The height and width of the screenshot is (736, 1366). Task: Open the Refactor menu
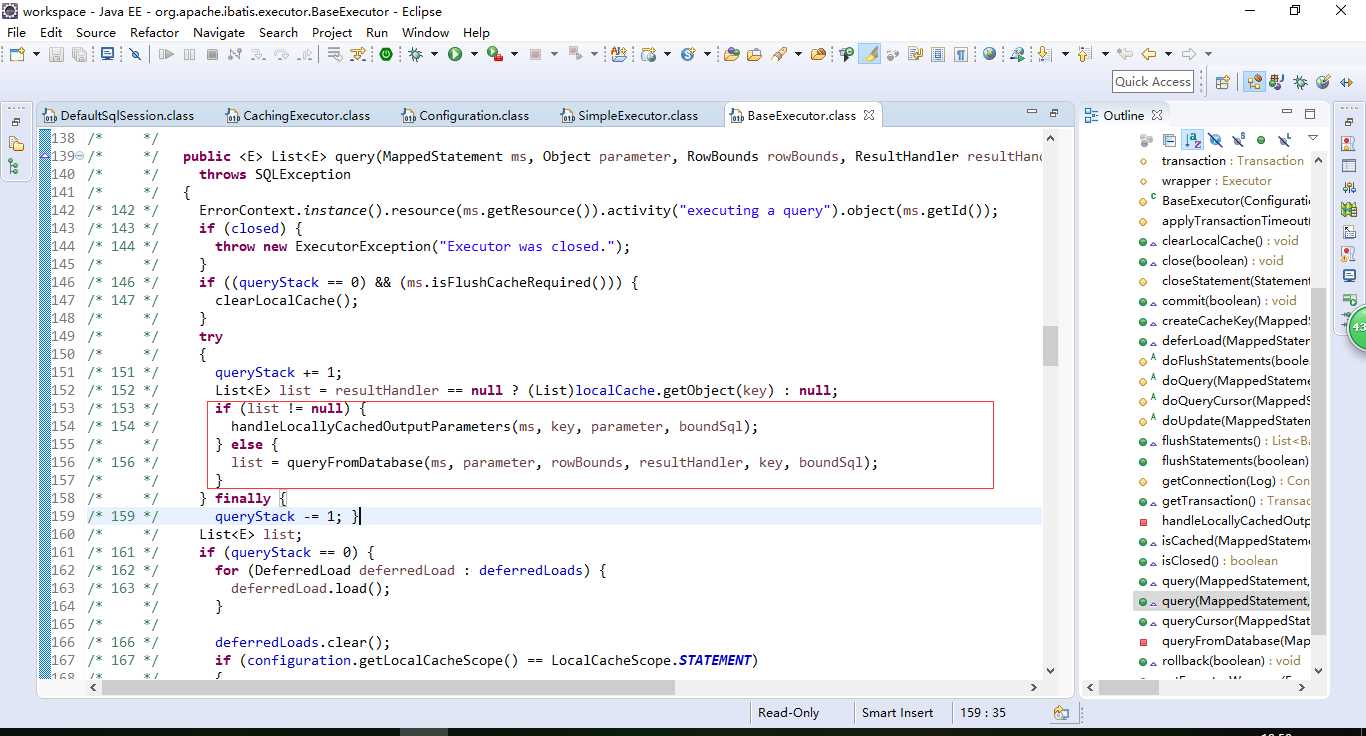point(154,32)
